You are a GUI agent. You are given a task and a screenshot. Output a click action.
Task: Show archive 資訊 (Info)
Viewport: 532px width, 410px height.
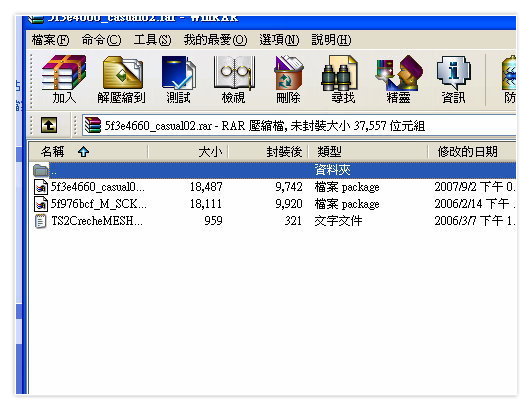[454, 79]
